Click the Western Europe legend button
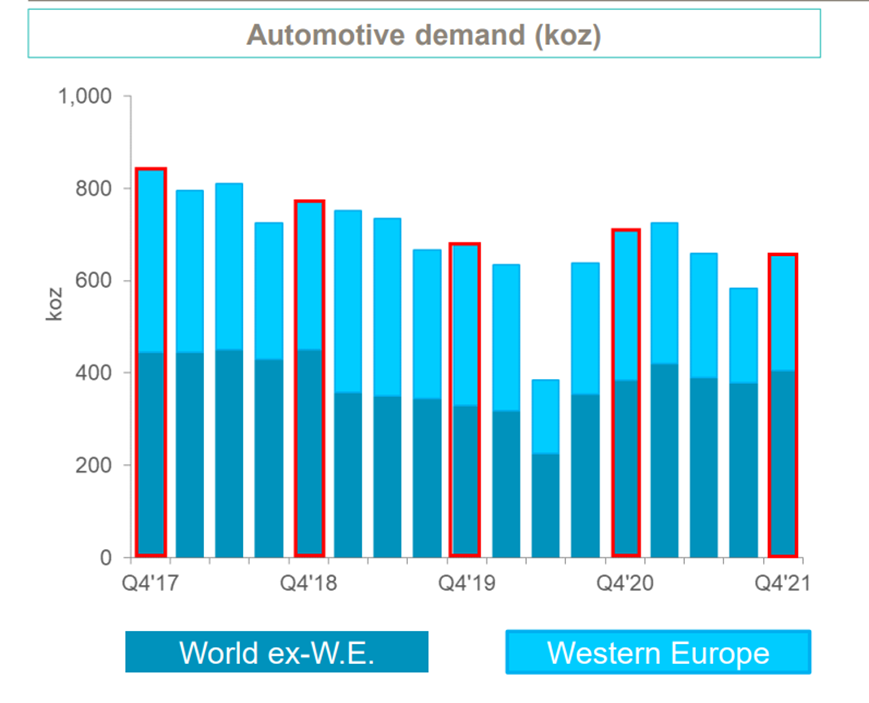The height and width of the screenshot is (703, 869). [658, 652]
